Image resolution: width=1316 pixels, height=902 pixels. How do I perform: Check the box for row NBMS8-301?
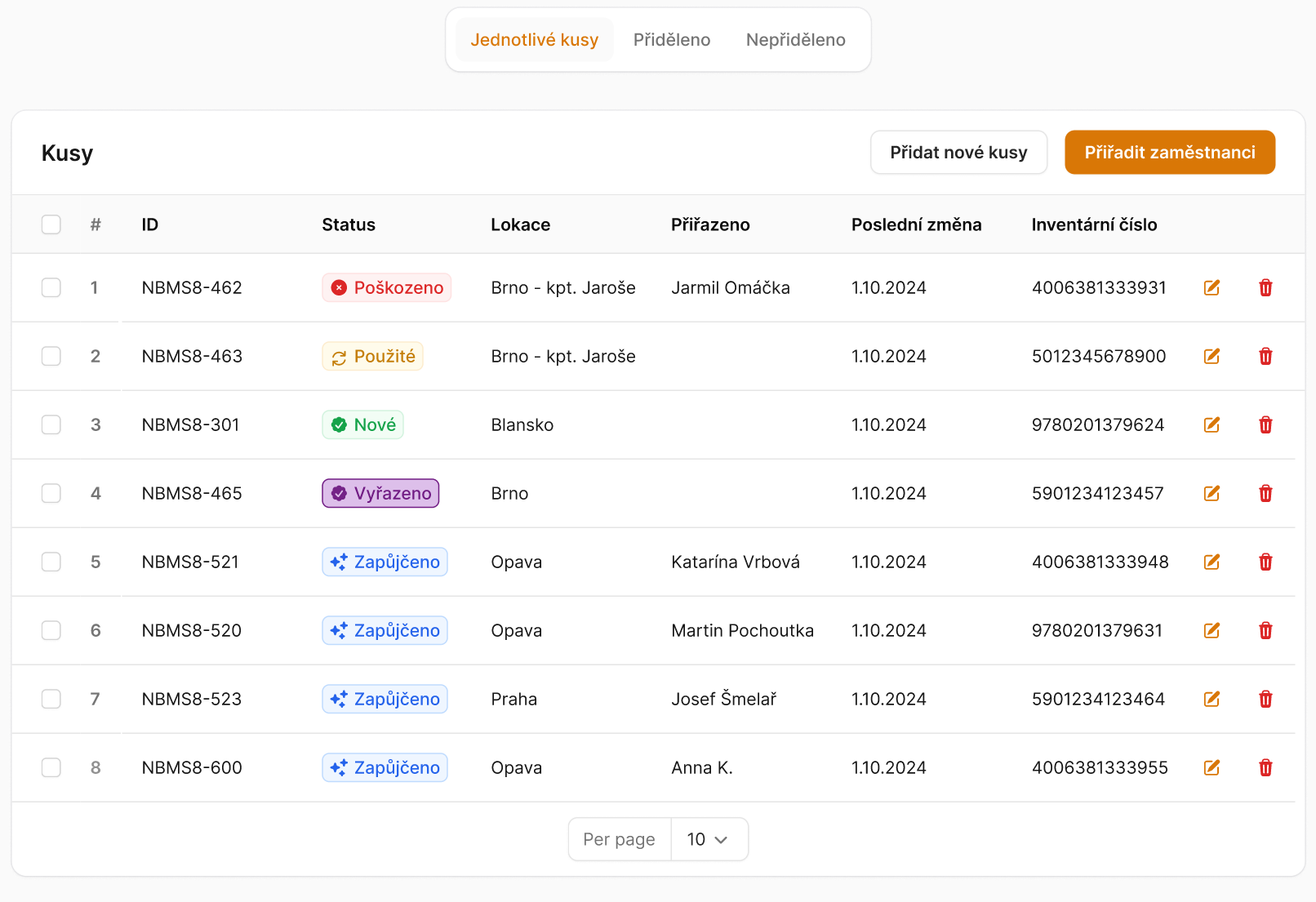[x=51, y=424]
